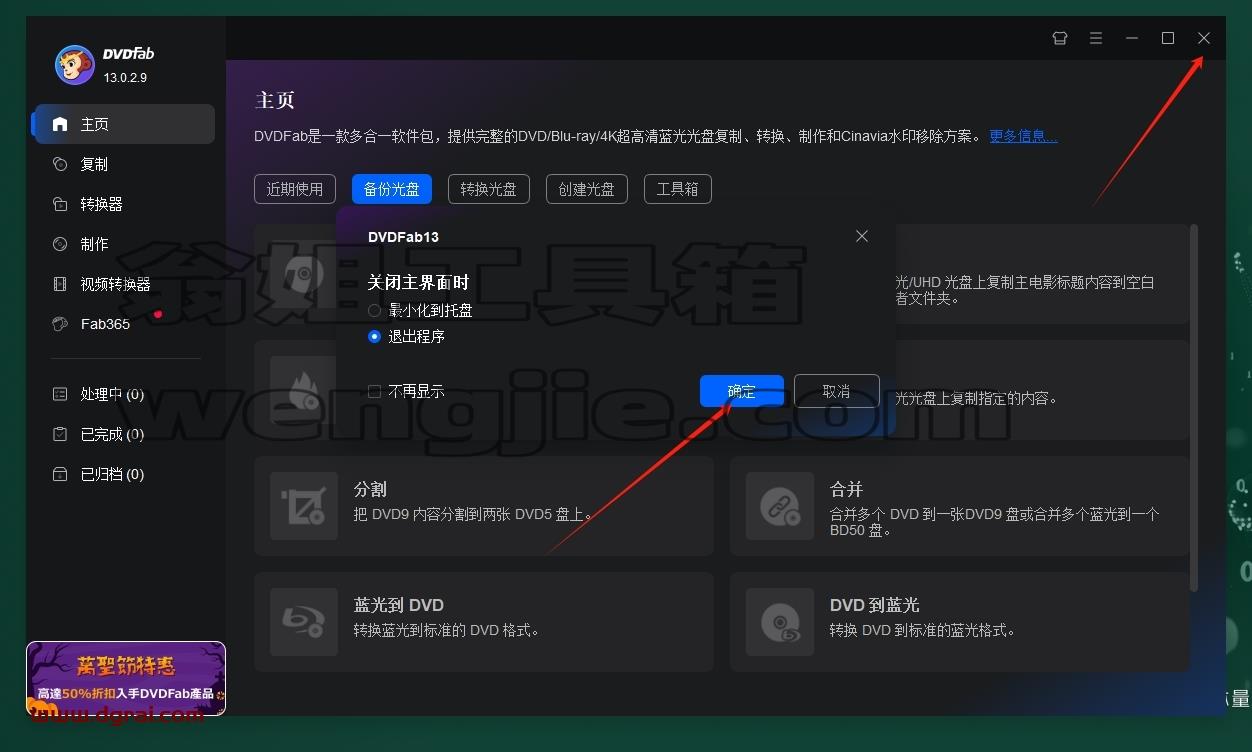Click the home icon beside 主页
Image resolution: width=1252 pixels, height=752 pixels.
click(x=60, y=124)
